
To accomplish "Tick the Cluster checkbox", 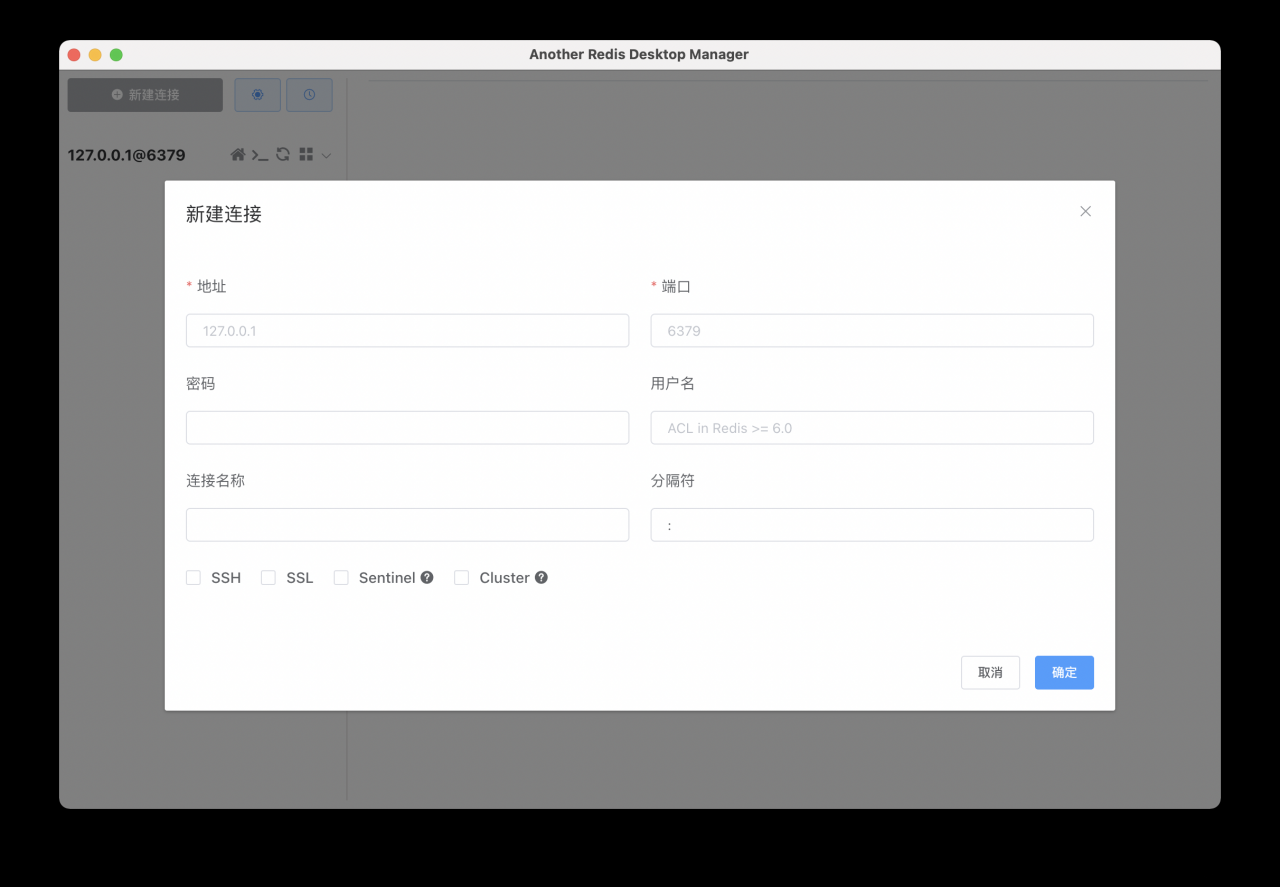I will (461, 578).
